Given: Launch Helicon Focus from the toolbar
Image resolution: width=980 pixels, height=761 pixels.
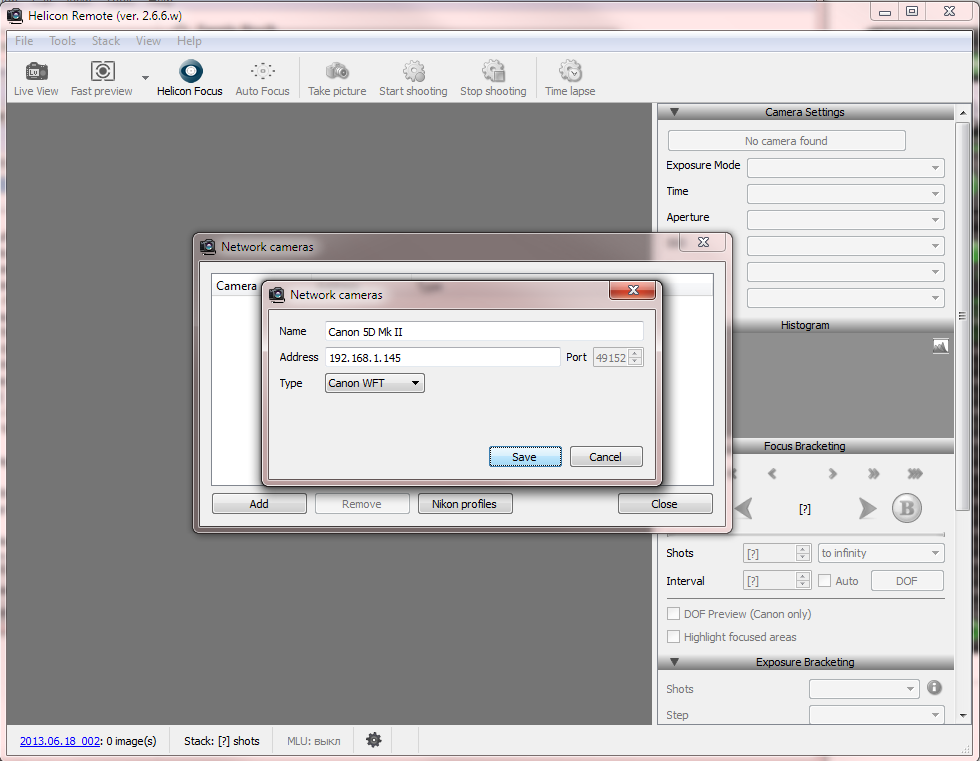Looking at the screenshot, I should coord(190,78).
